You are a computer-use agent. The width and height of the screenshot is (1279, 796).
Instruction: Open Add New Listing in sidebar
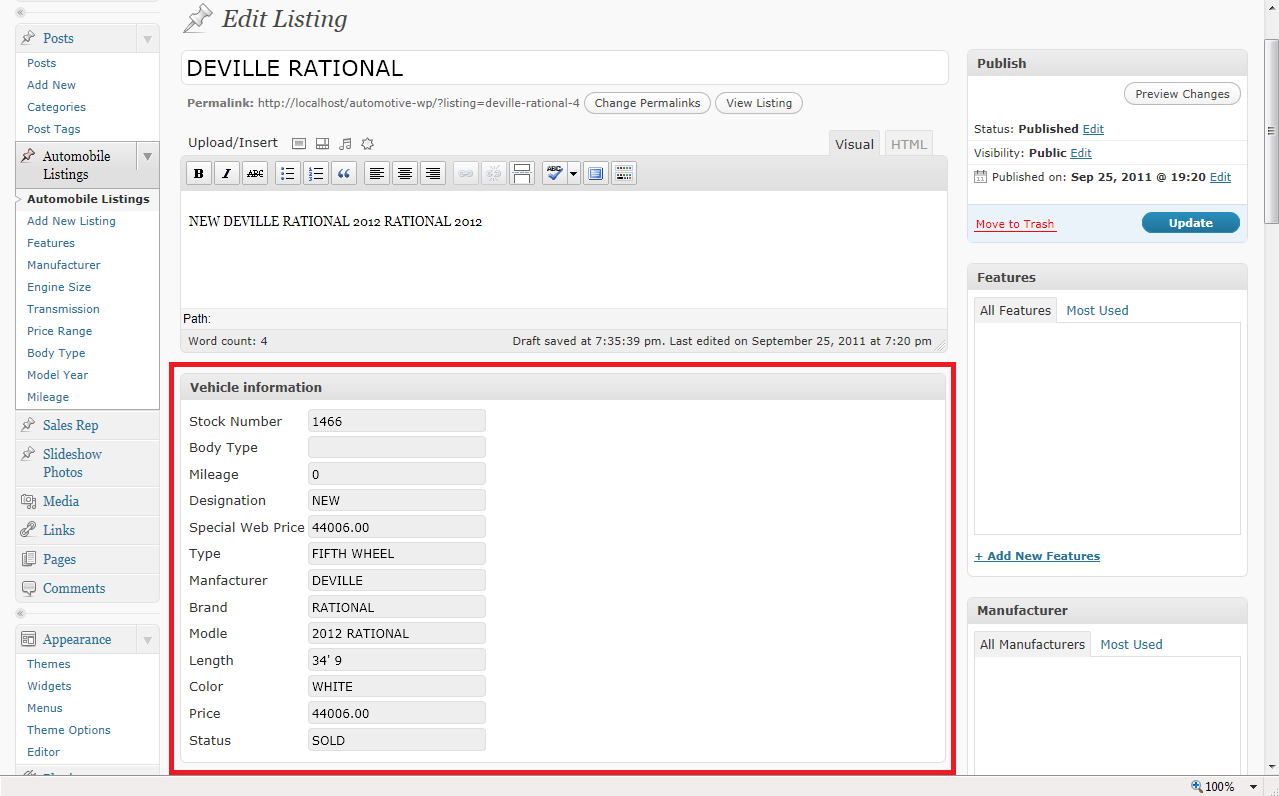71,221
